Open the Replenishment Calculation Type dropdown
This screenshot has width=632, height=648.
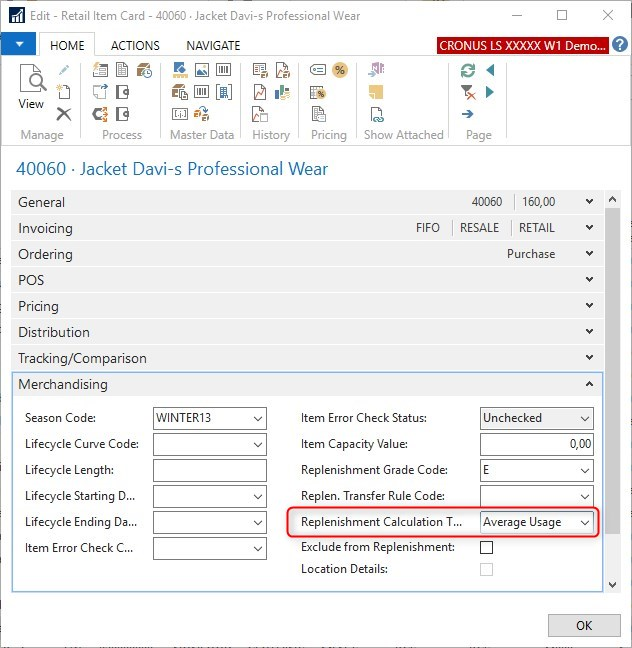point(585,522)
